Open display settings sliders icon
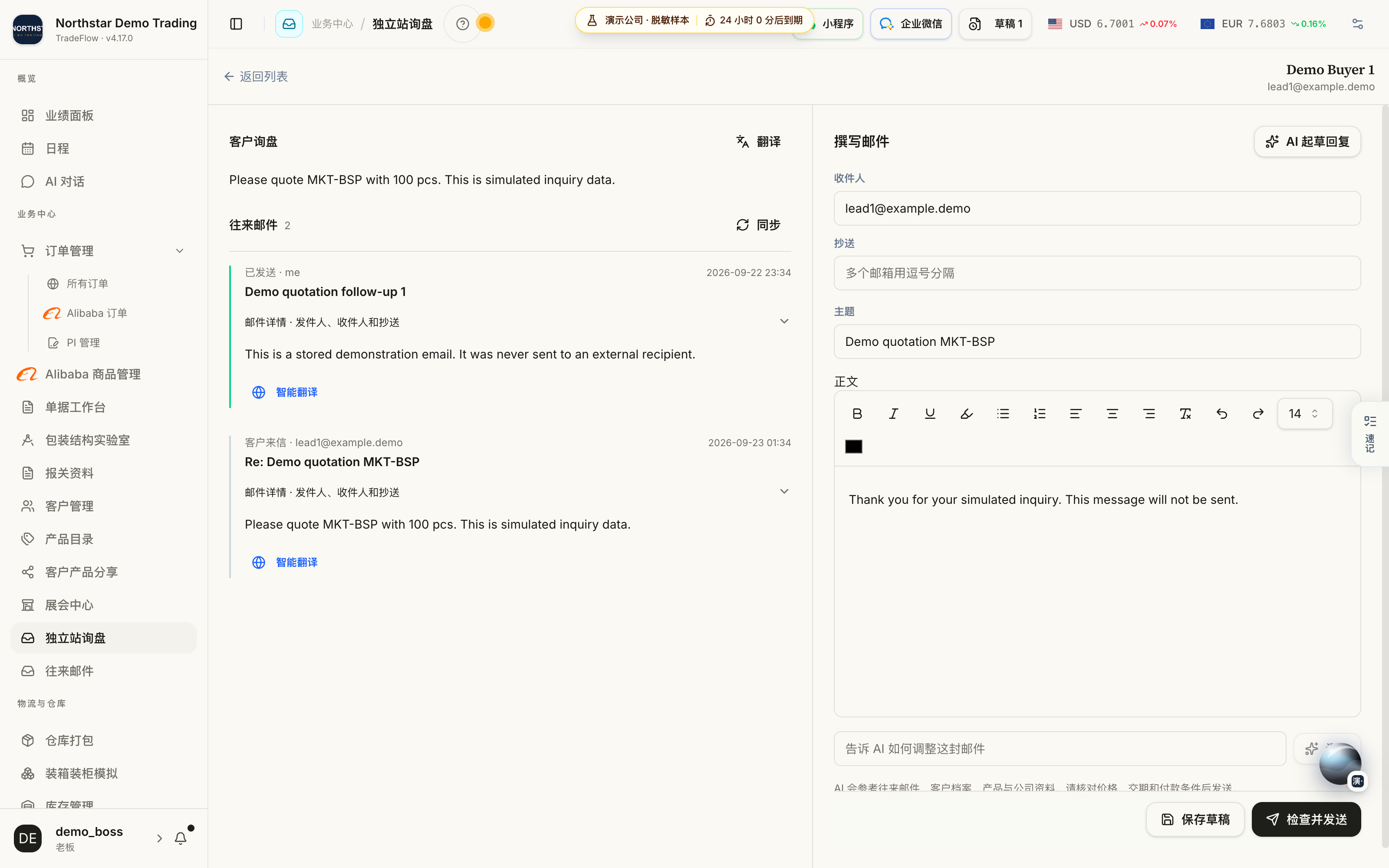The width and height of the screenshot is (1389, 868). point(1357,23)
